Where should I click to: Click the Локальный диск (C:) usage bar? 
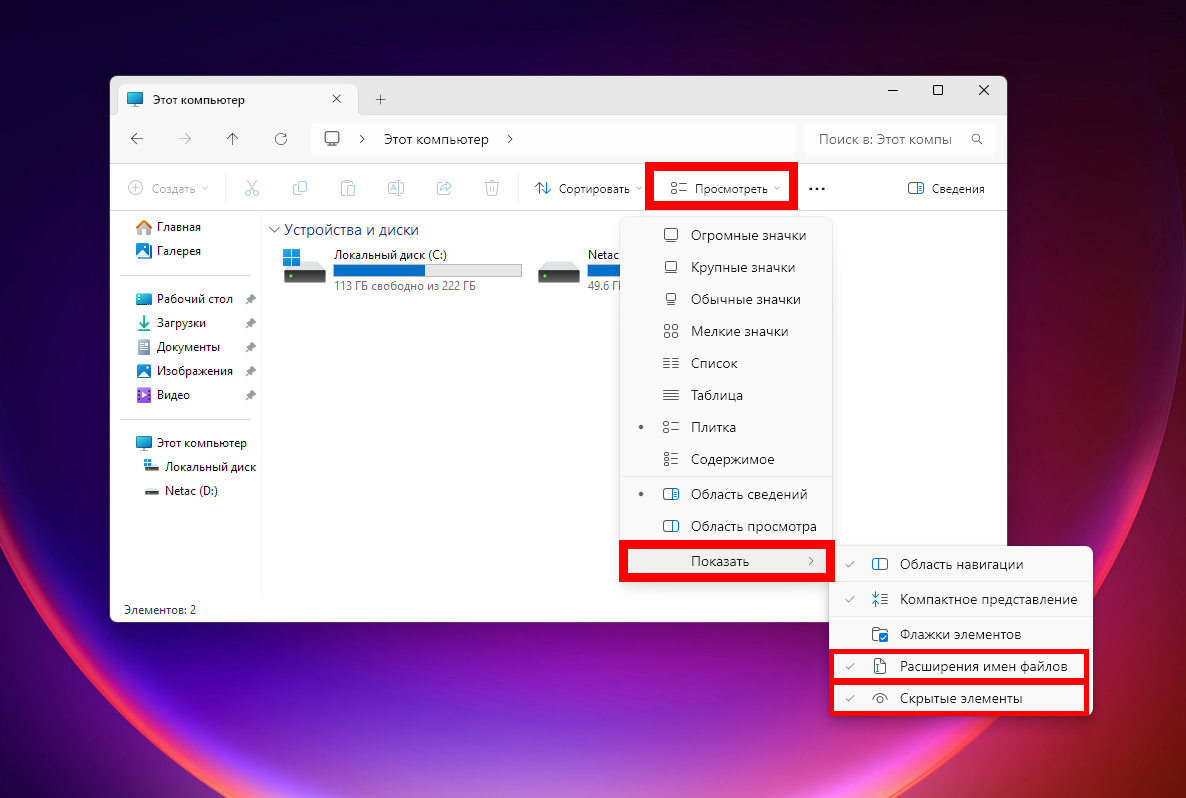pyautogui.click(x=427, y=270)
